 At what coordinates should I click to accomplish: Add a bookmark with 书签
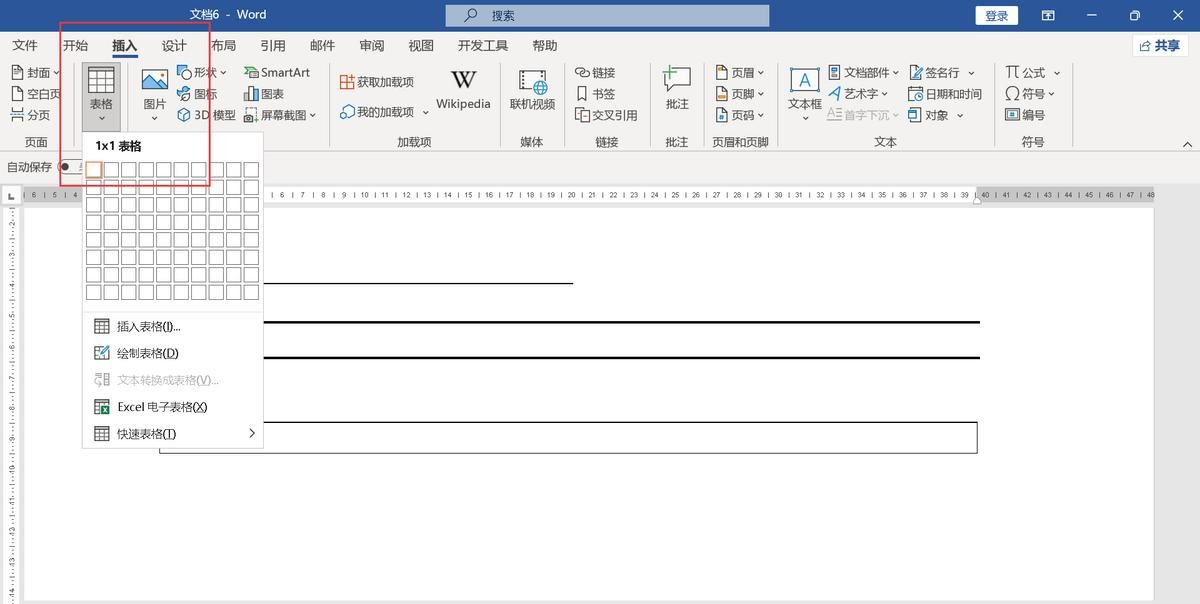click(x=583, y=94)
